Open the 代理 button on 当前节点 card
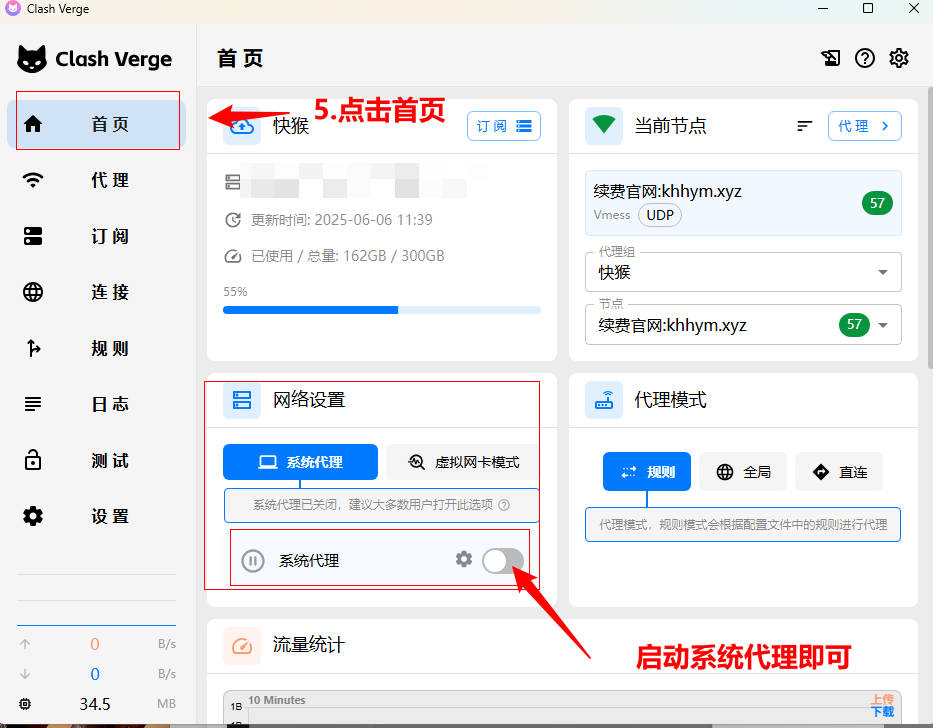Image resolution: width=933 pixels, height=728 pixels. pos(865,126)
